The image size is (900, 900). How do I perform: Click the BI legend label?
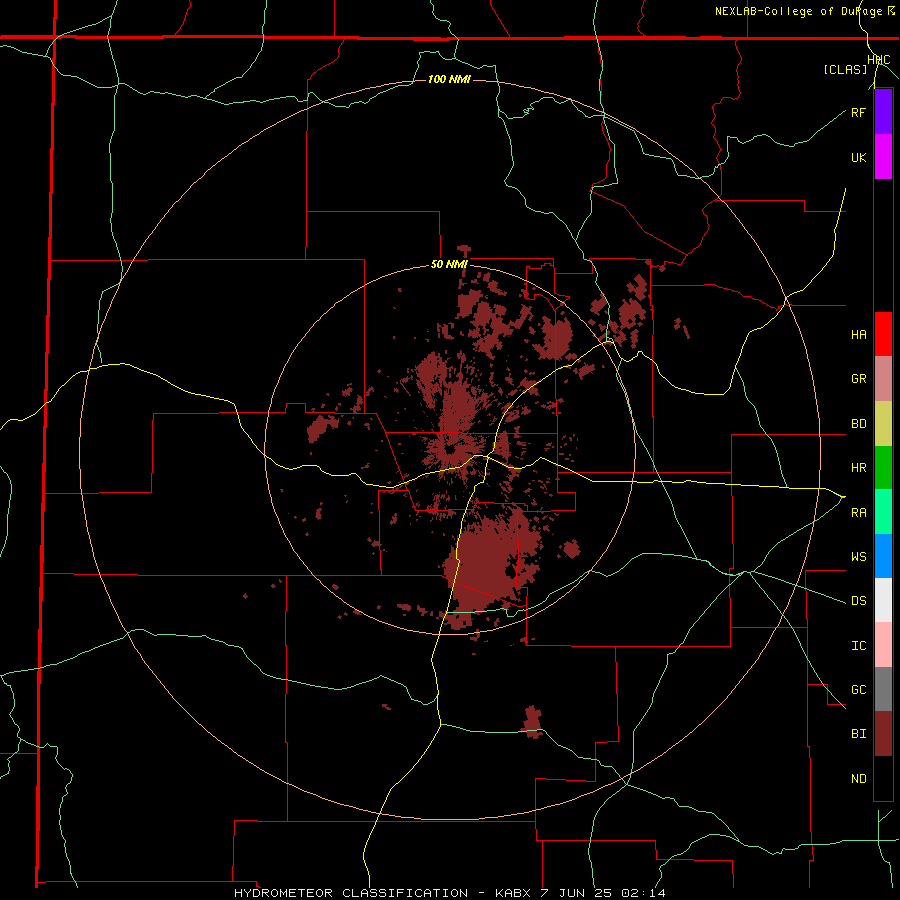(858, 734)
